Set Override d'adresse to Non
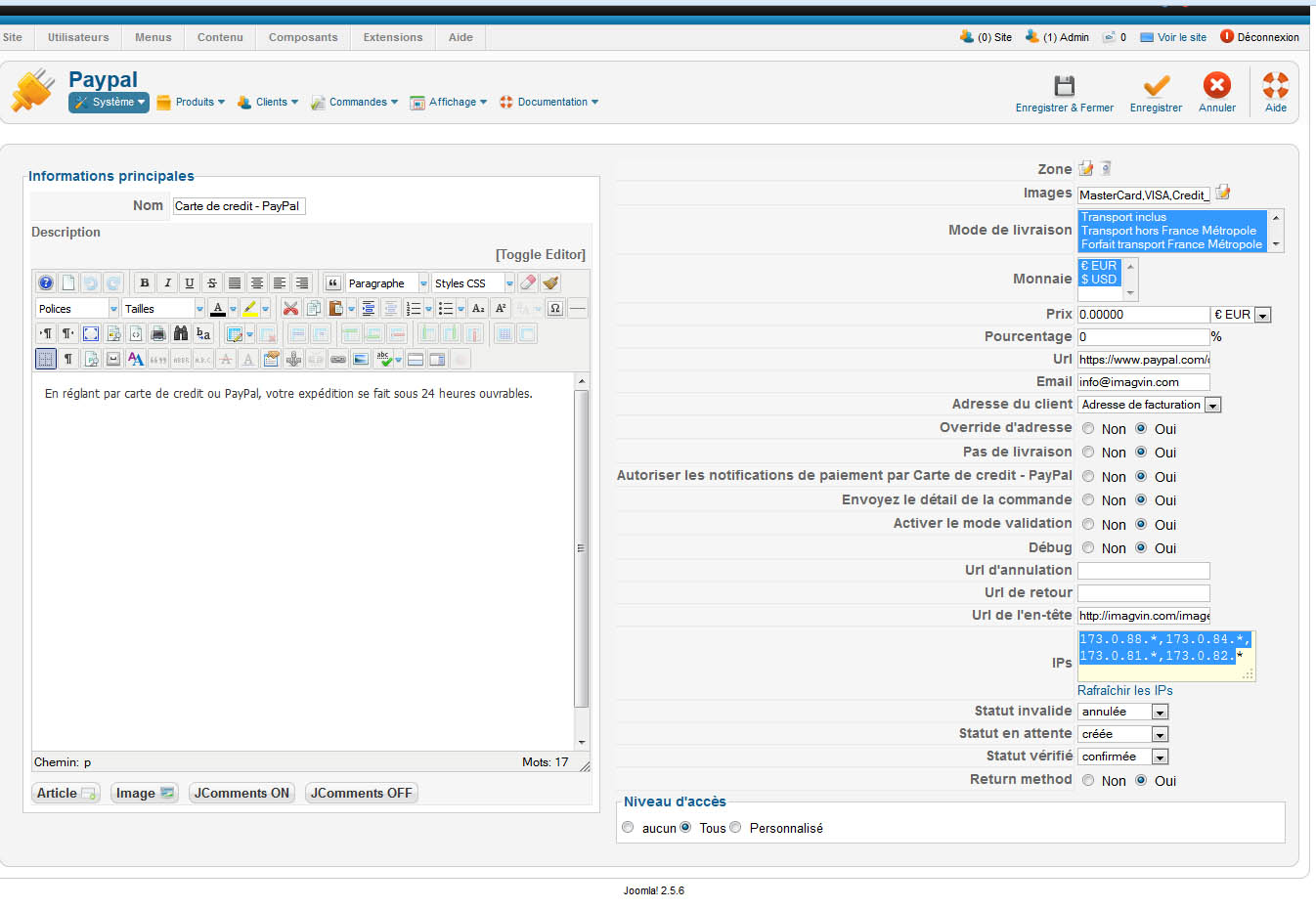Image resolution: width=1316 pixels, height=909 pixels. pos(1088,428)
